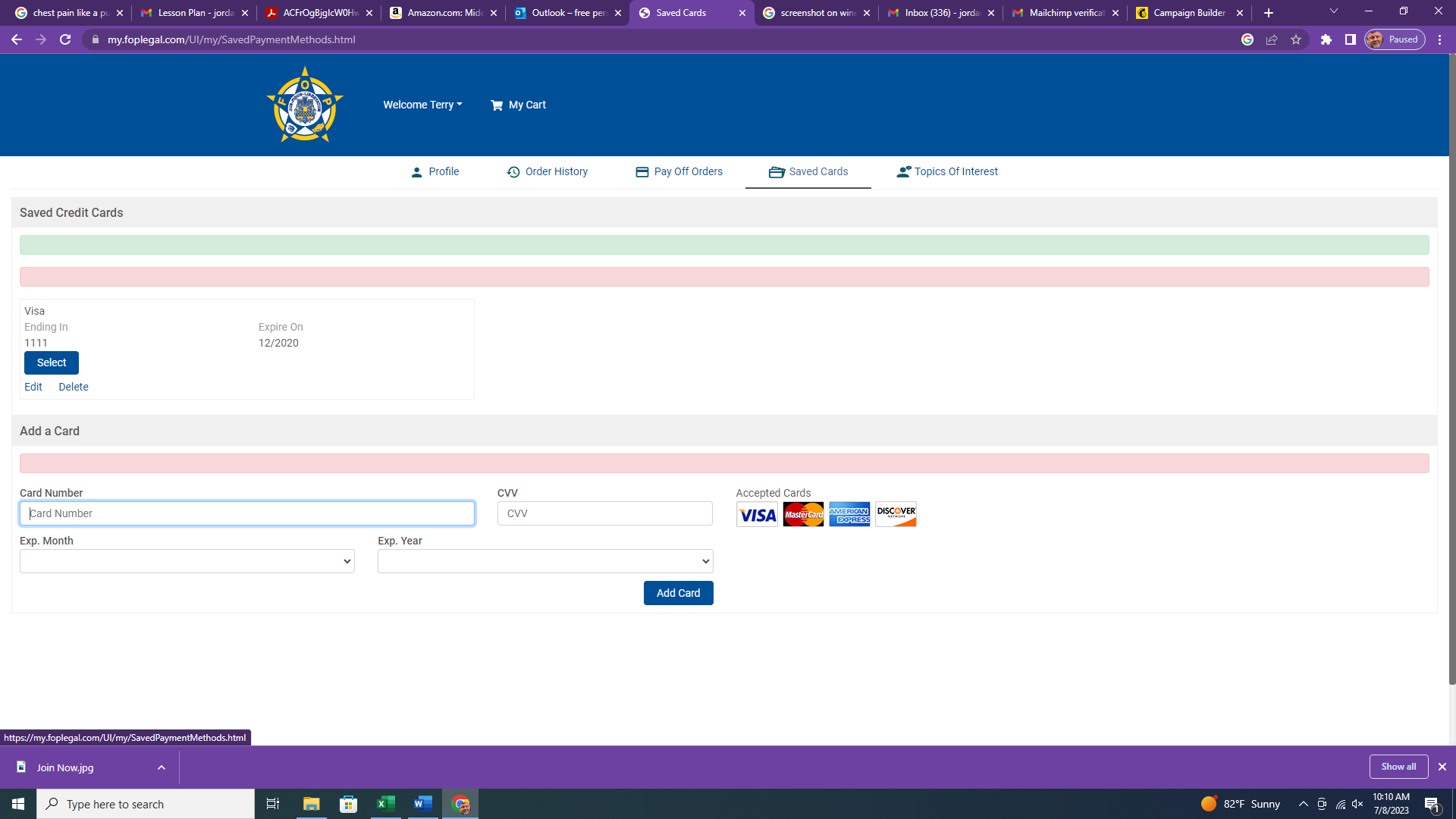
Task: Delete the saved Visa card
Action: click(x=74, y=387)
